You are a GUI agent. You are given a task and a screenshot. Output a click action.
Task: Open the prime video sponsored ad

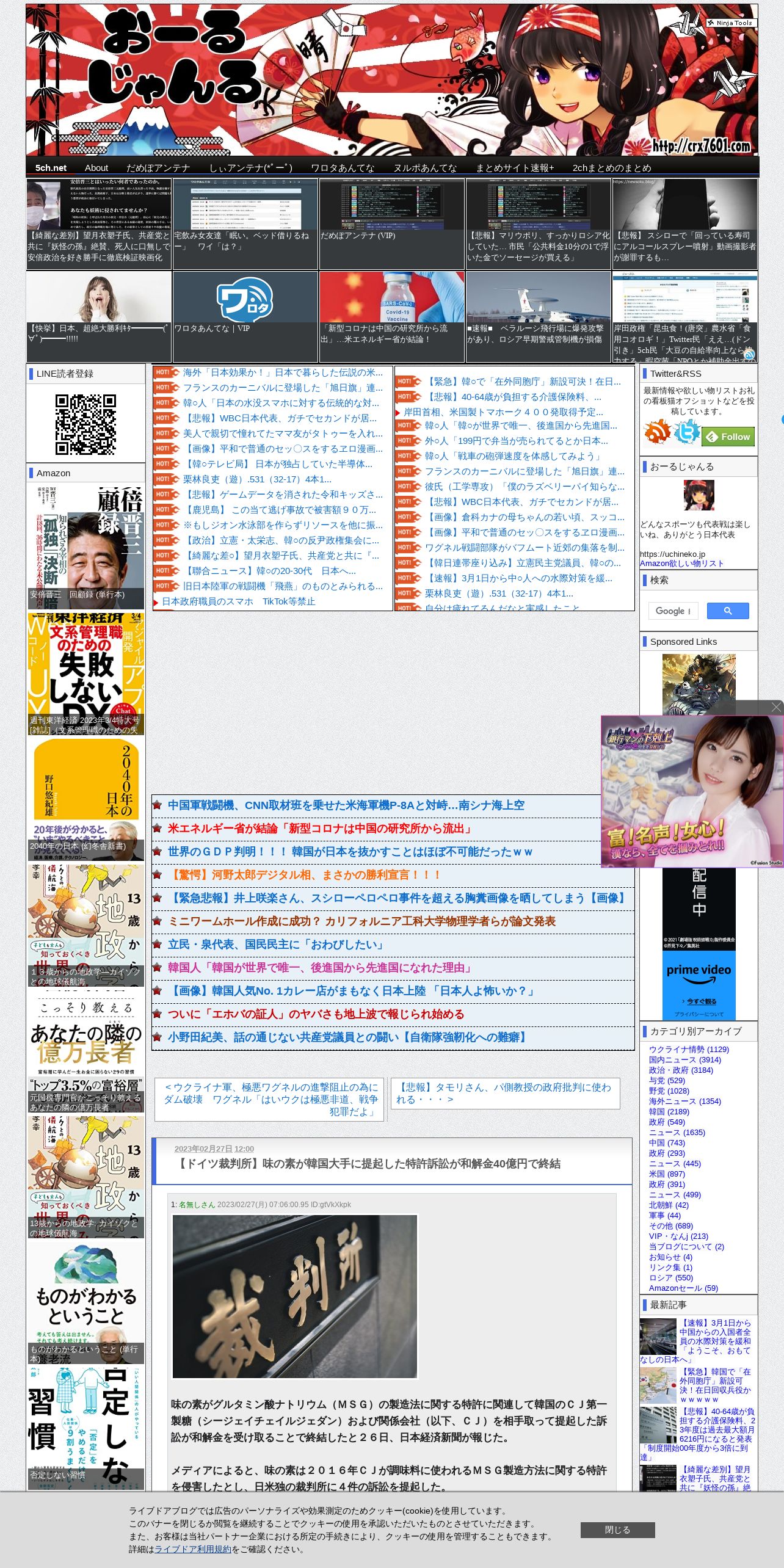[699, 985]
